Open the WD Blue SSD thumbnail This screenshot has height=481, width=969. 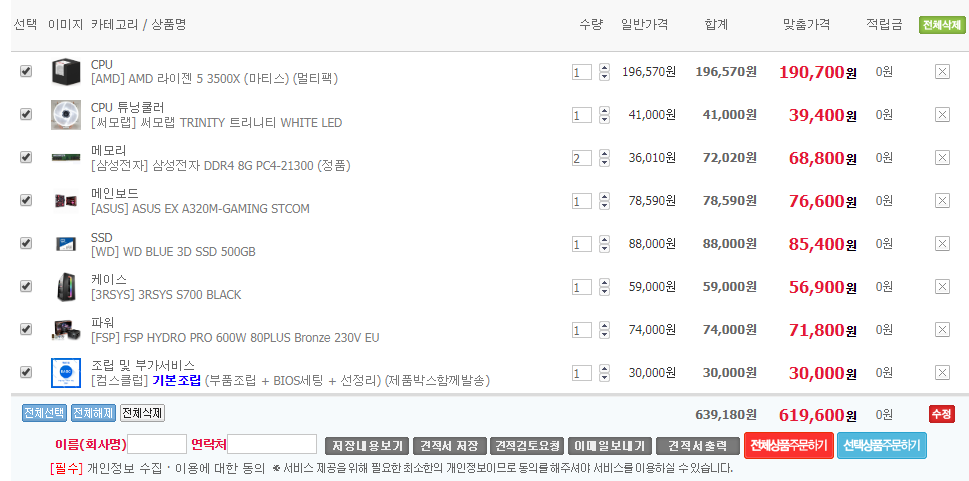(66, 244)
